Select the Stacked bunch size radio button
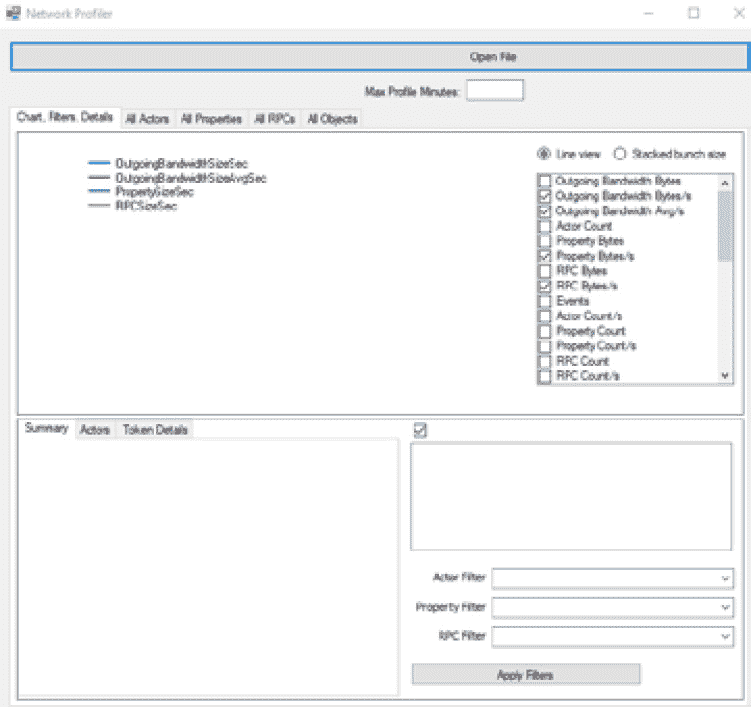 [x=620, y=154]
